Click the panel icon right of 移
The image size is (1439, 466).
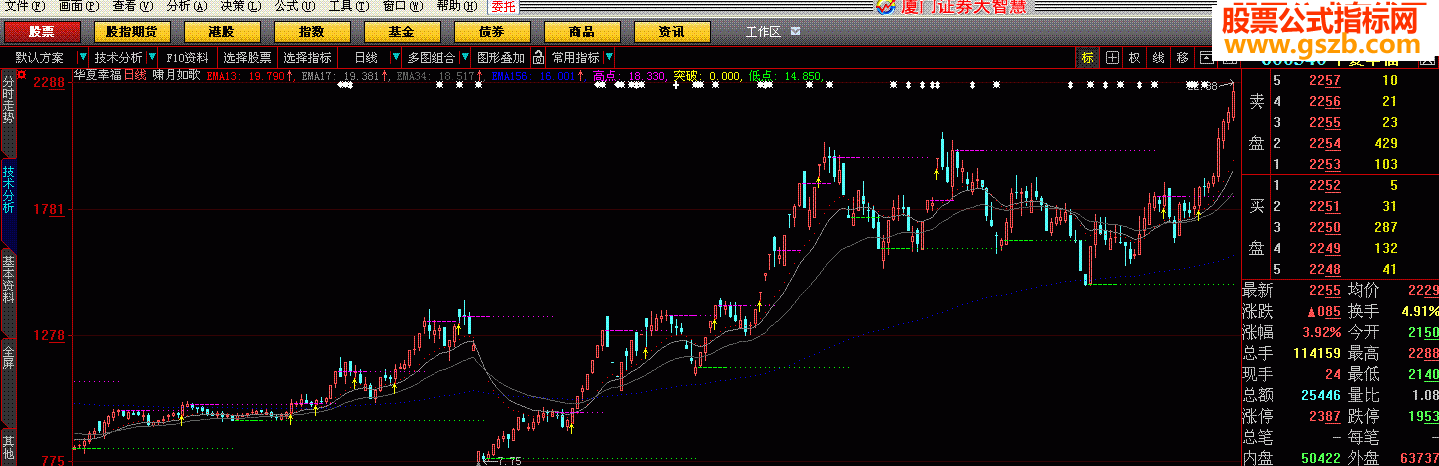[x=1206, y=58]
